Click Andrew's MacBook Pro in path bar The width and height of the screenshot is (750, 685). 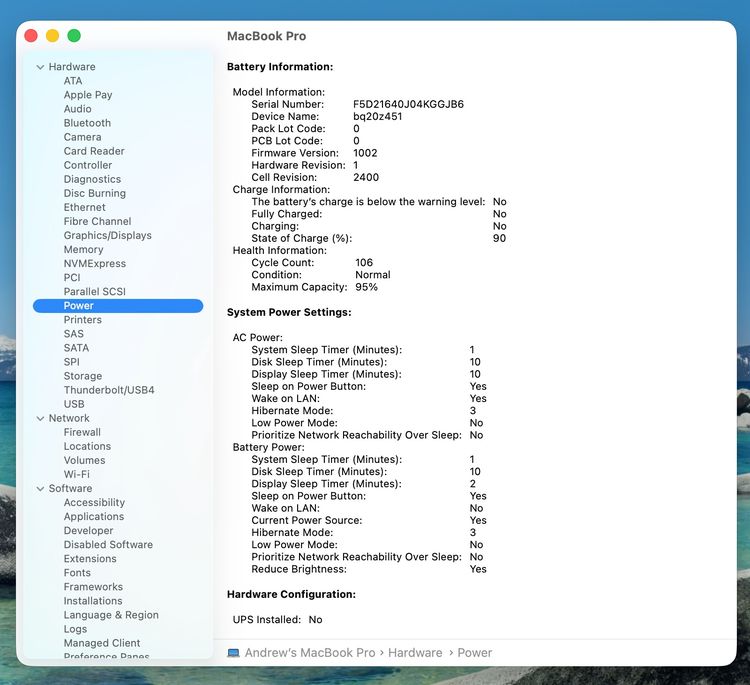click(310, 653)
